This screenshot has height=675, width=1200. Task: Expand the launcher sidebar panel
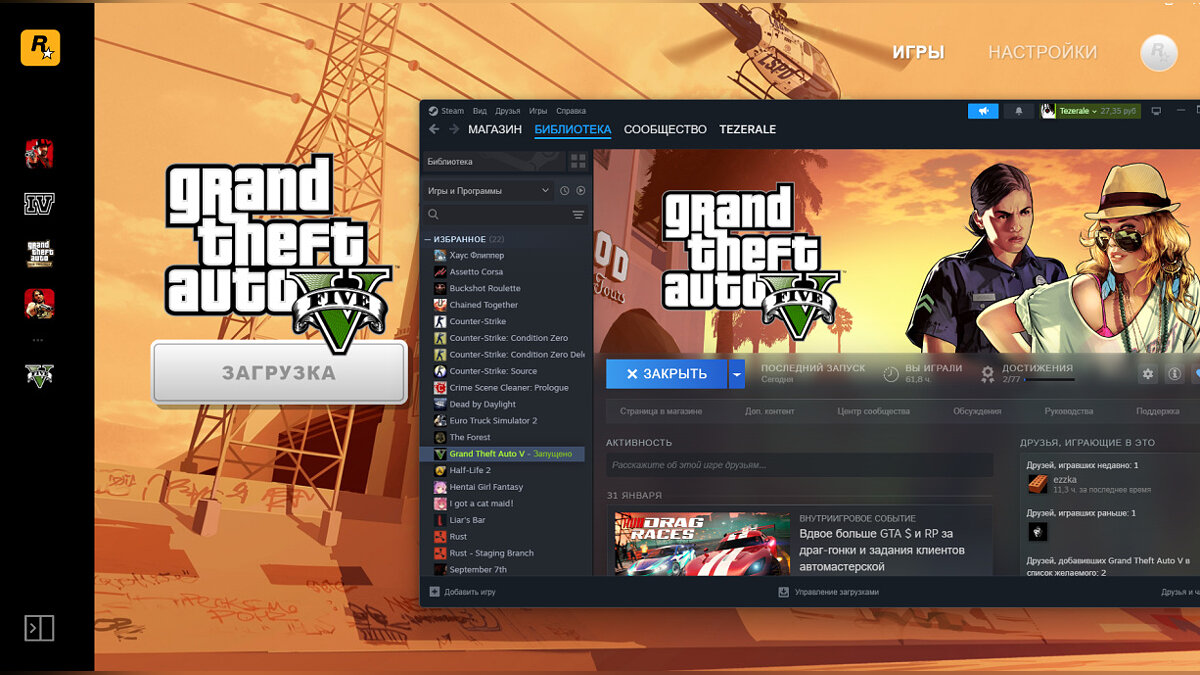tap(39, 628)
